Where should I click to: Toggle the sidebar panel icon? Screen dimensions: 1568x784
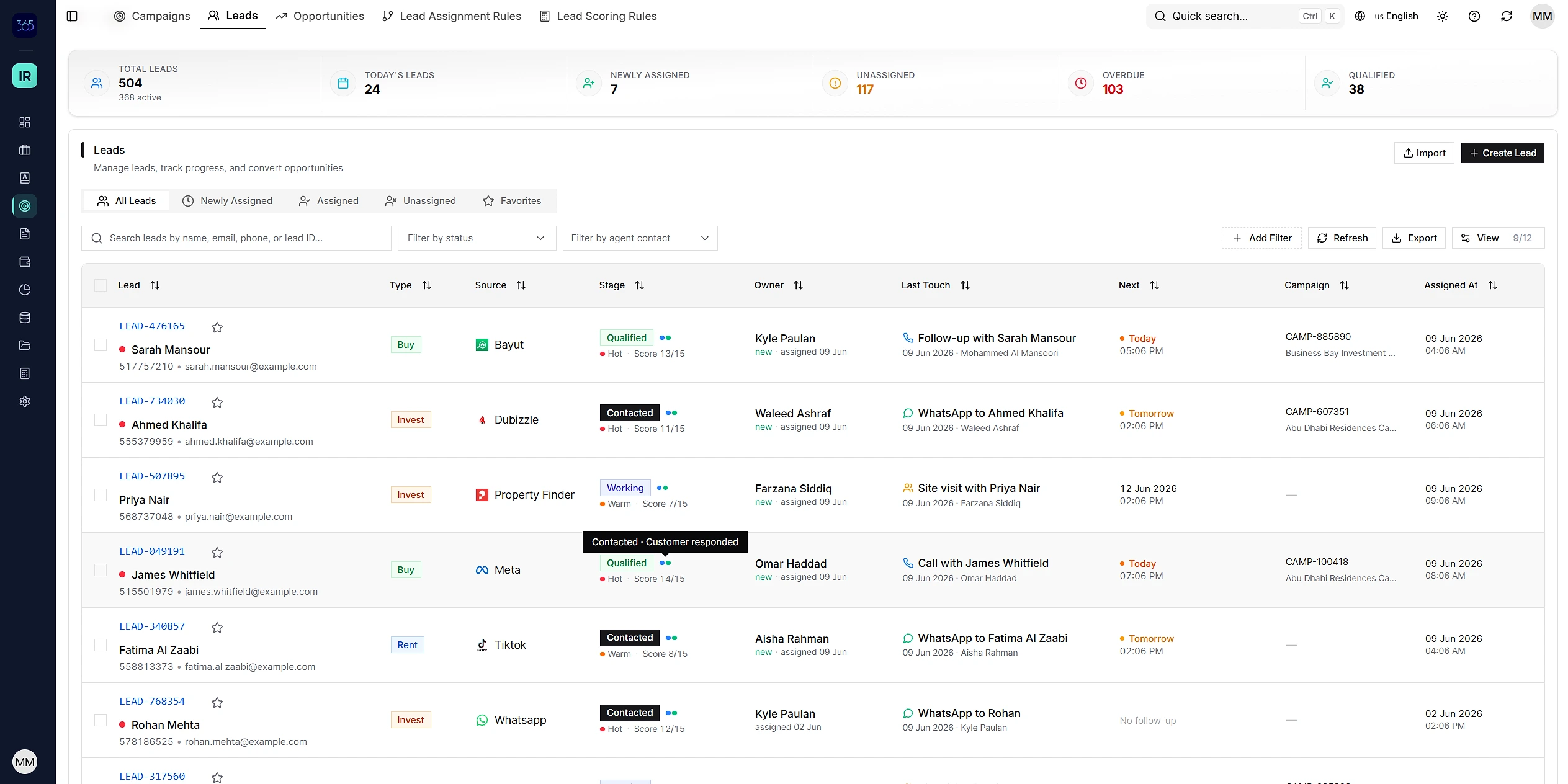click(x=72, y=16)
